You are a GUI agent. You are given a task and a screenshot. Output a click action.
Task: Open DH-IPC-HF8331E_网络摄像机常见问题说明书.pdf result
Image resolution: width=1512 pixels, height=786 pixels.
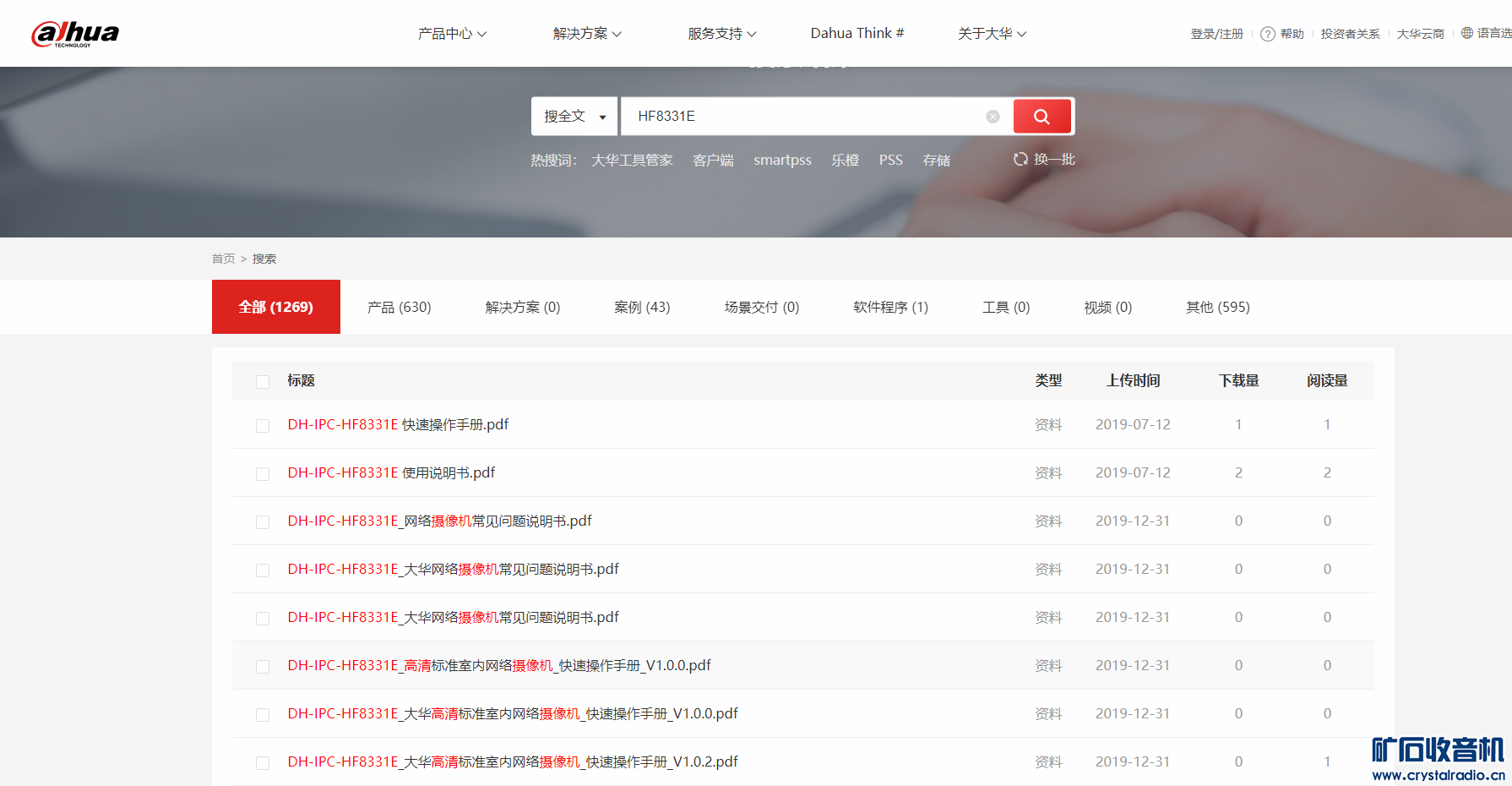439,521
